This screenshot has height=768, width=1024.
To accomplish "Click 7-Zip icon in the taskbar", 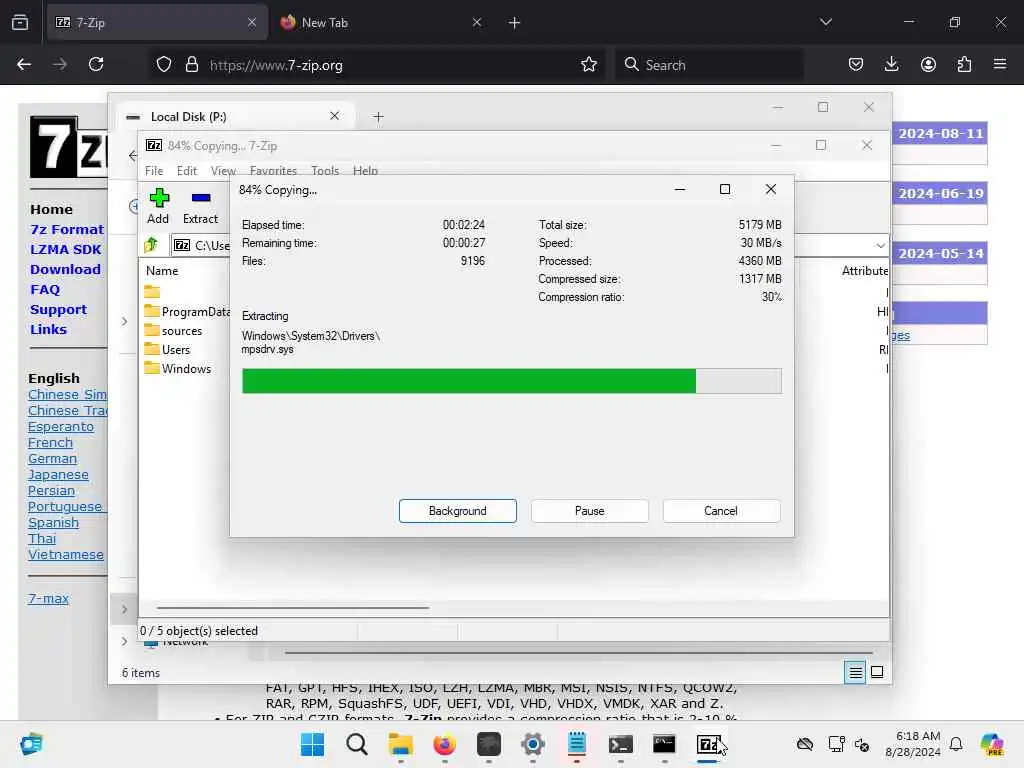I will point(709,744).
